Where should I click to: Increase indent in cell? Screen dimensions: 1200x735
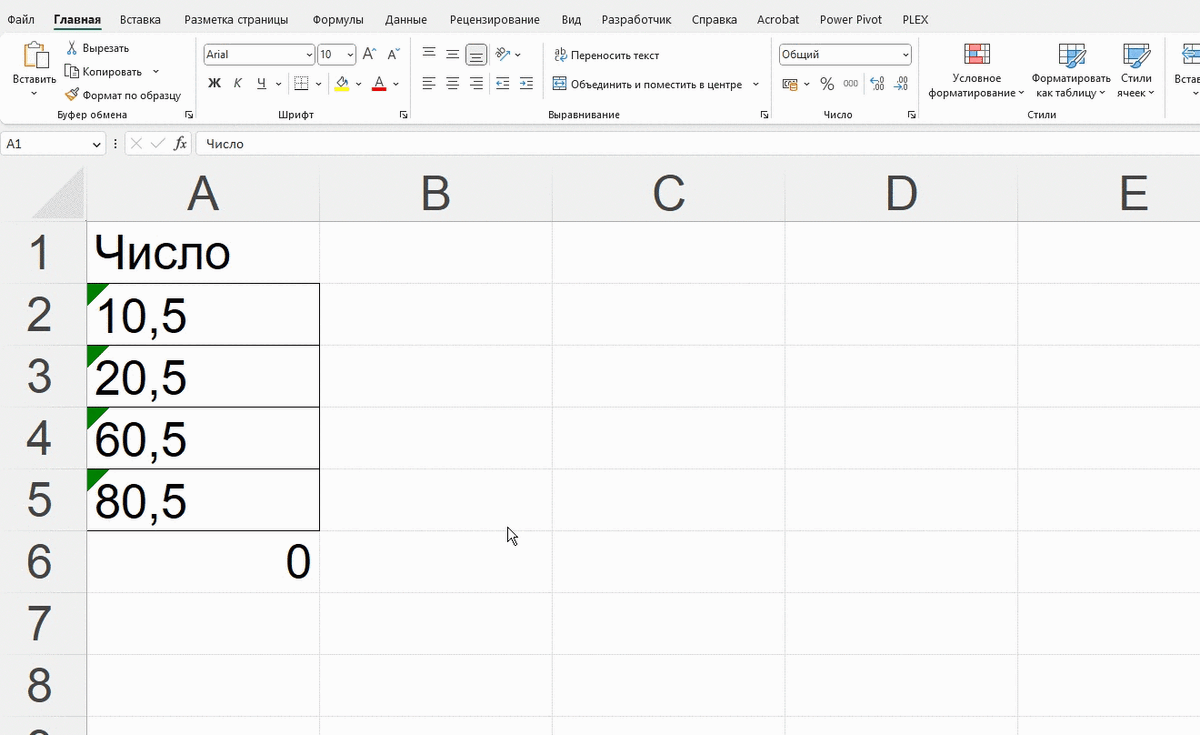tap(526, 84)
